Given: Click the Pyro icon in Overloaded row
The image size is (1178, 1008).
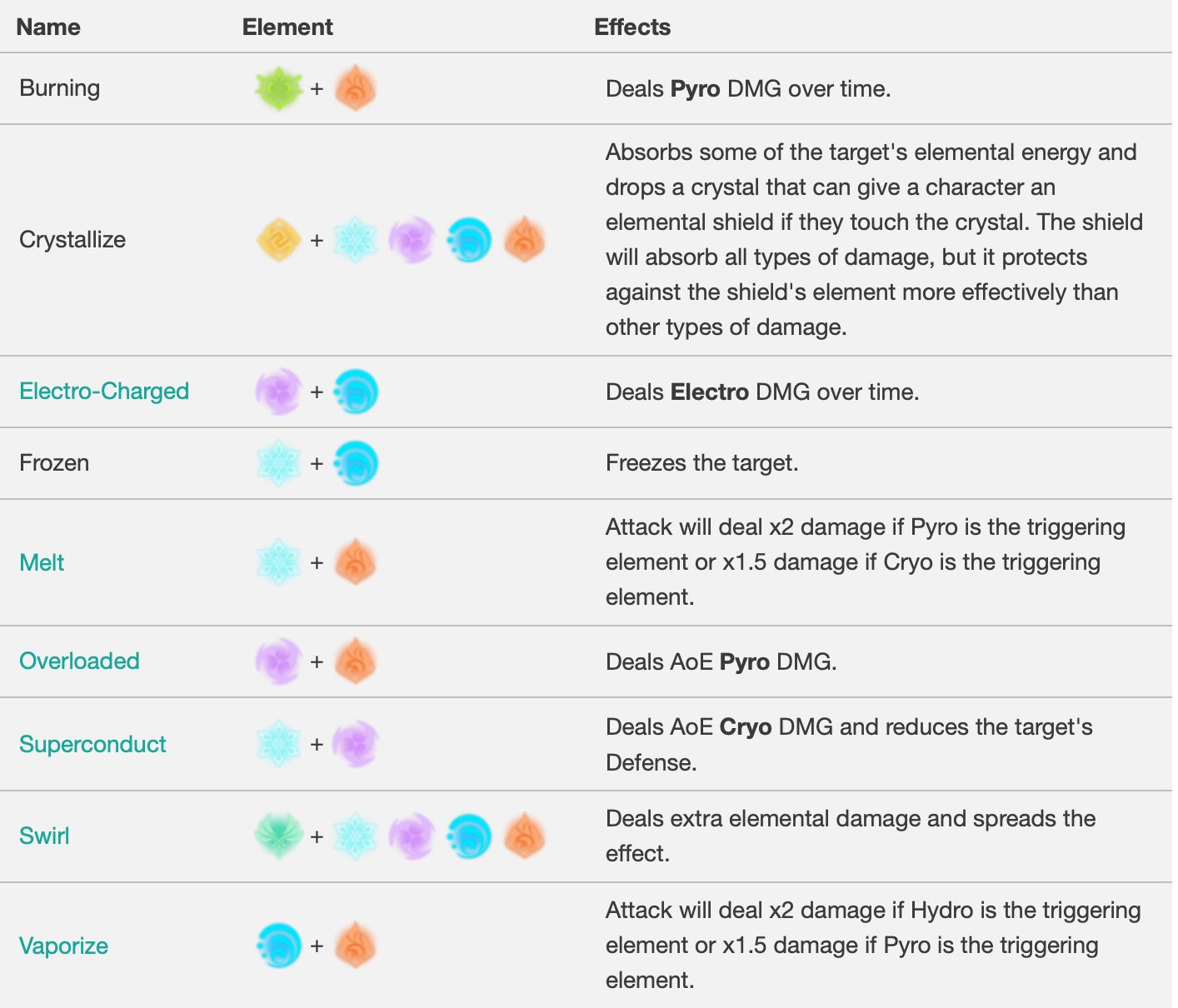Looking at the screenshot, I should pyautogui.click(x=356, y=661).
